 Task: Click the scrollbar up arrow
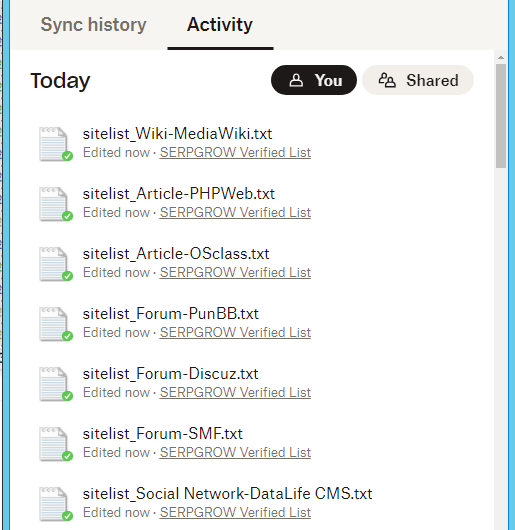(x=501, y=58)
